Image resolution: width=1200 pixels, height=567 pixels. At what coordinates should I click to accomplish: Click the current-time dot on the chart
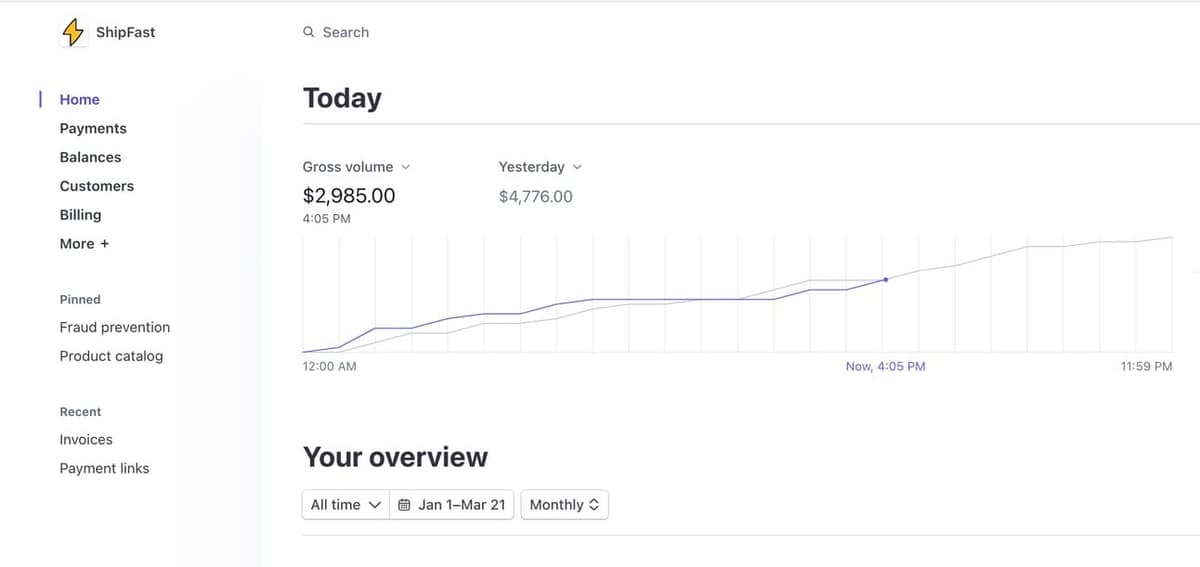pyautogui.click(x=885, y=280)
